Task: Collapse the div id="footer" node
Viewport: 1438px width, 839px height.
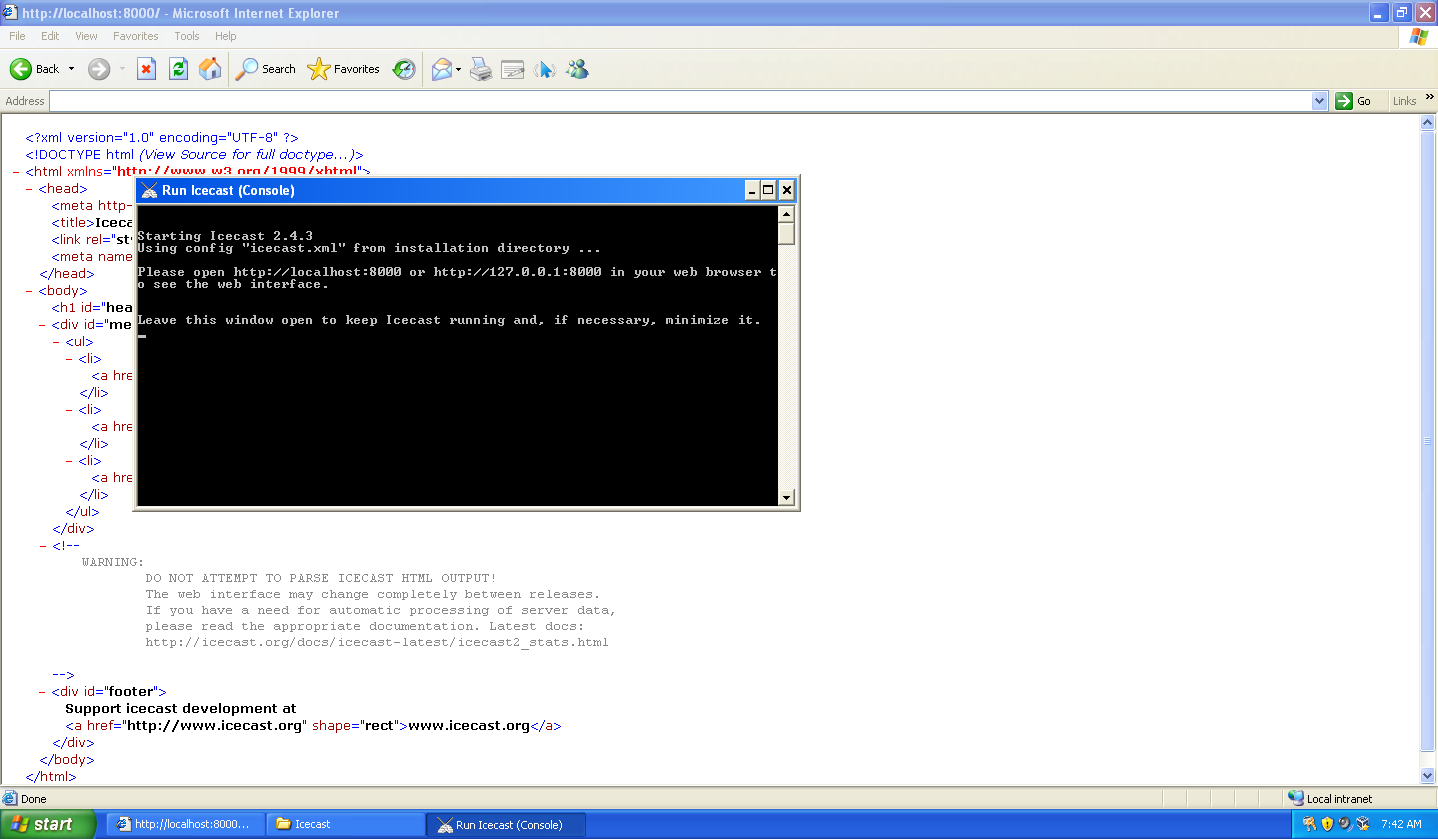Action: pyautogui.click(x=43, y=692)
